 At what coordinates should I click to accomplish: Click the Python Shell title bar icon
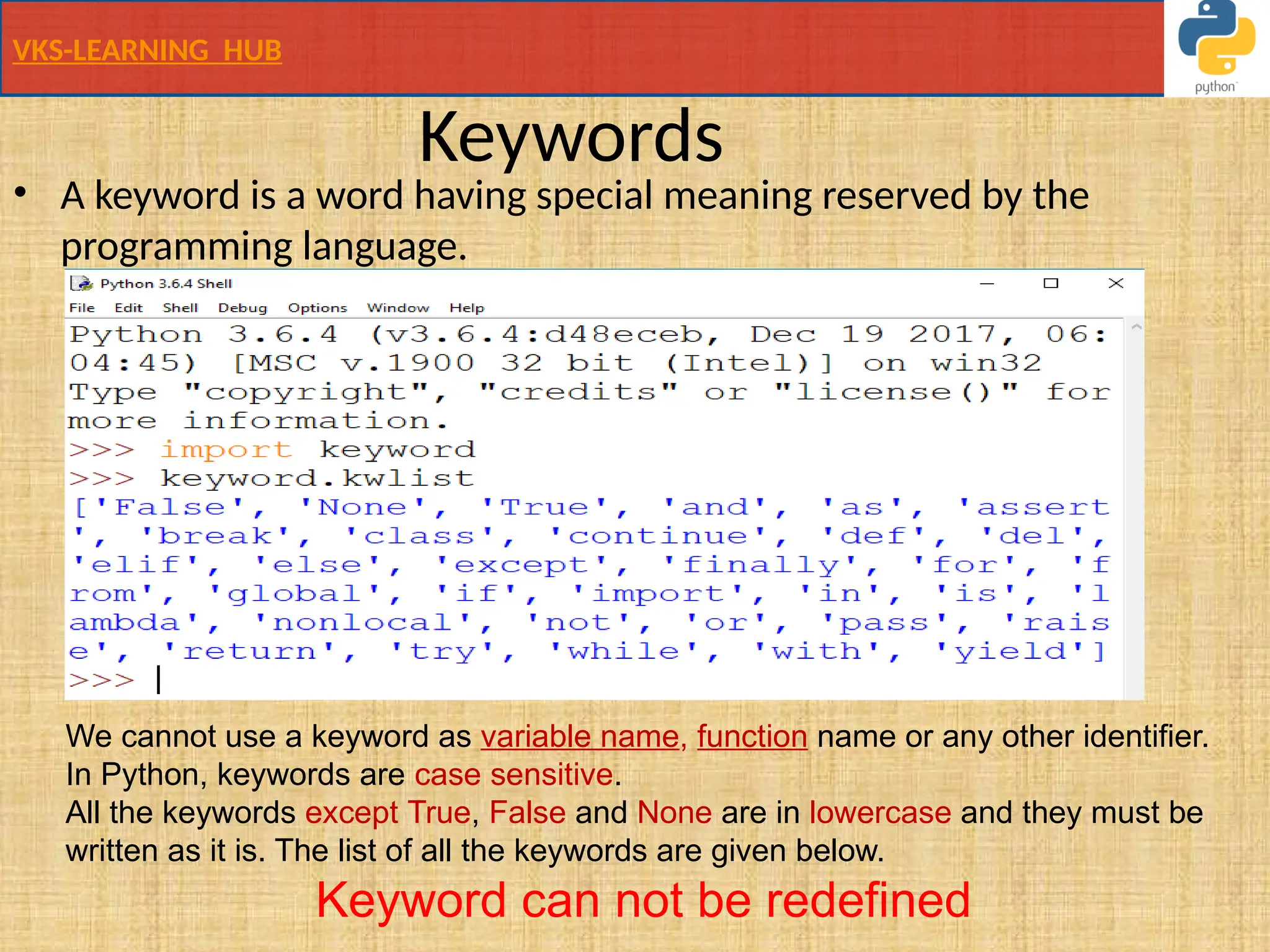[81, 283]
